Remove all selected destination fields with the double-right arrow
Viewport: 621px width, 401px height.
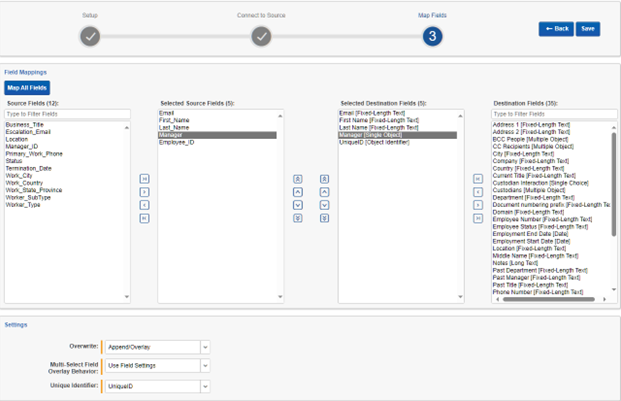pos(478,218)
